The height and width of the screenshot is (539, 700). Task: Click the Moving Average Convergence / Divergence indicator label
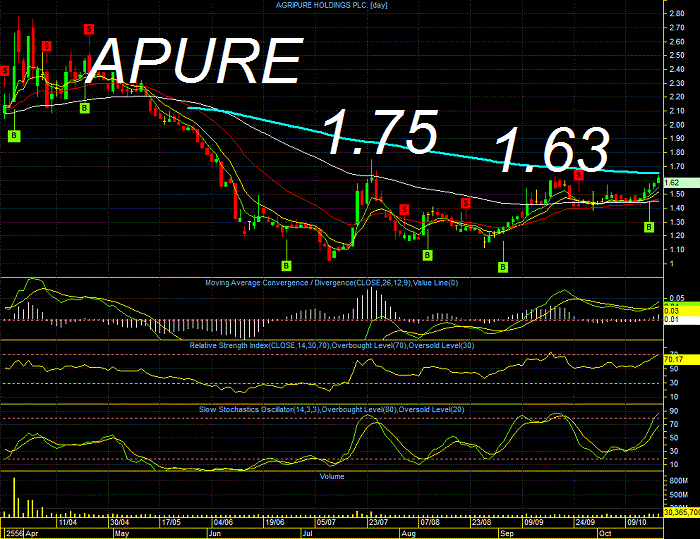click(331, 283)
